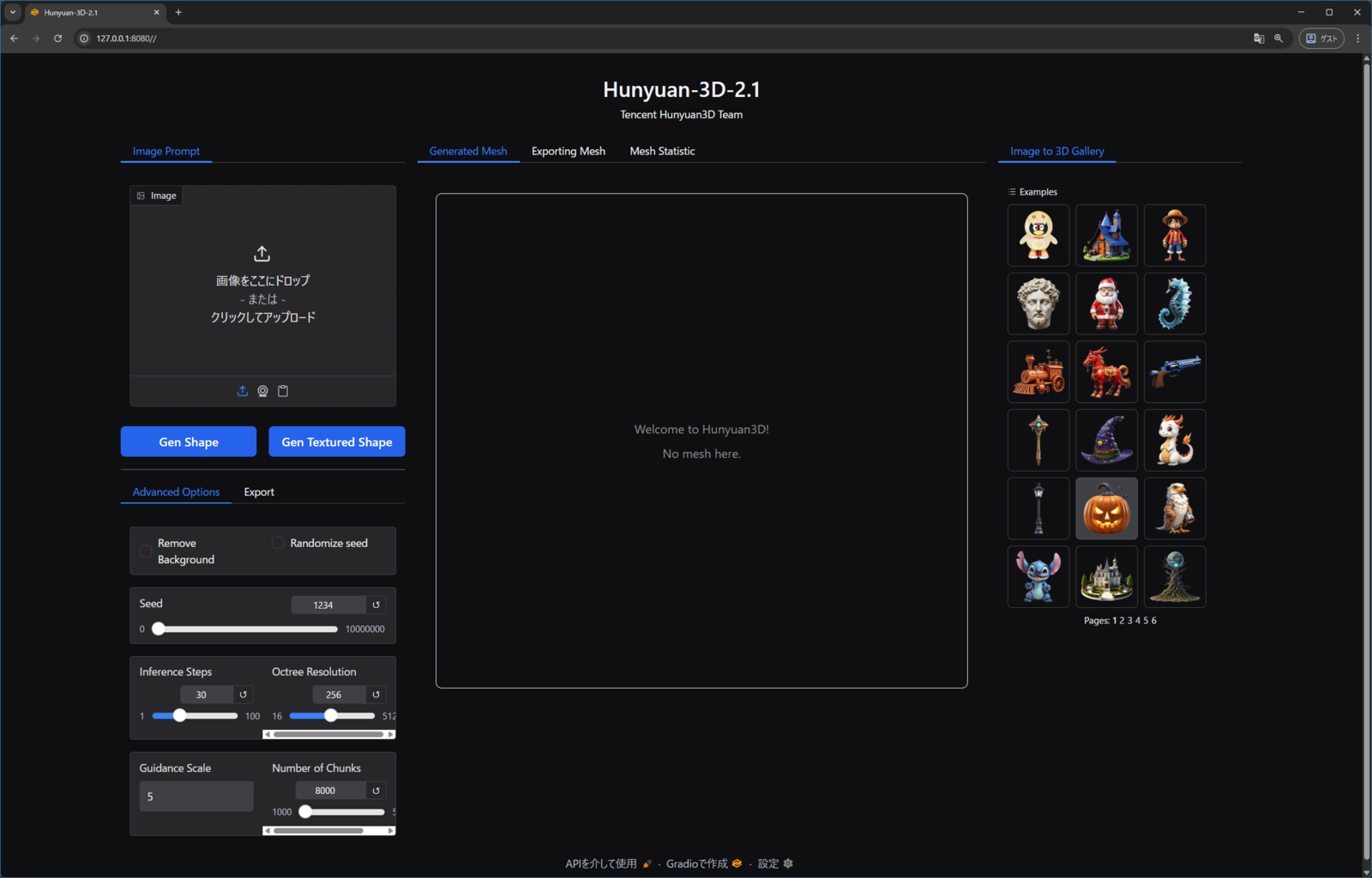This screenshot has height=878, width=1372.
Task: Open the browser translate icon
Action: tap(1259, 39)
